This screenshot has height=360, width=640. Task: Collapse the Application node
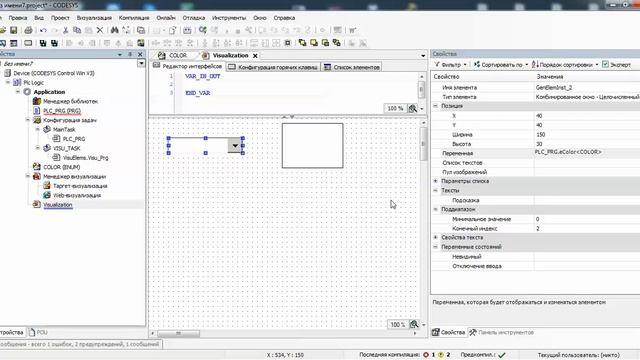(x=18, y=92)
